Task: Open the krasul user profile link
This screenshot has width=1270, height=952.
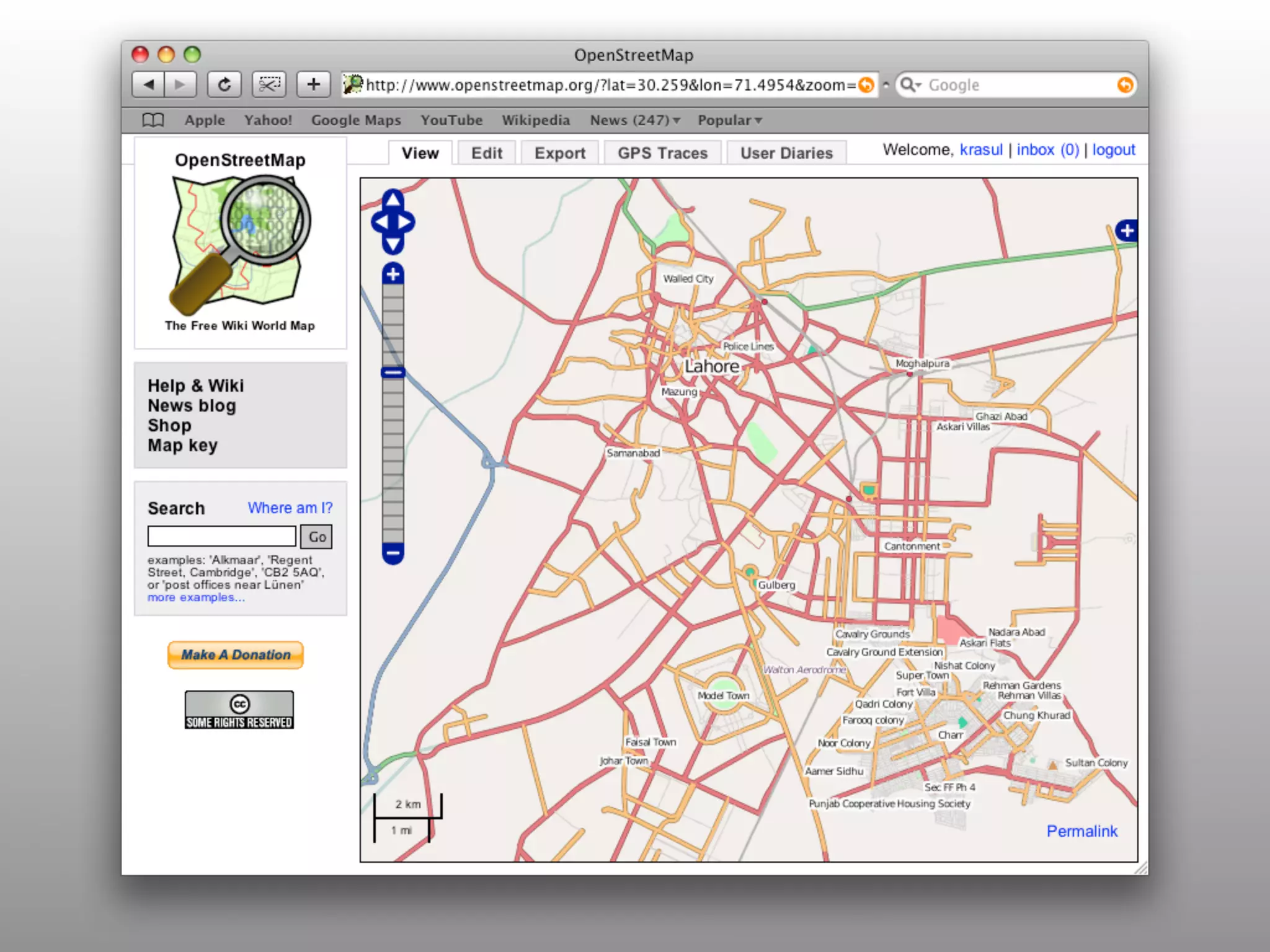Action: [981, 150]
